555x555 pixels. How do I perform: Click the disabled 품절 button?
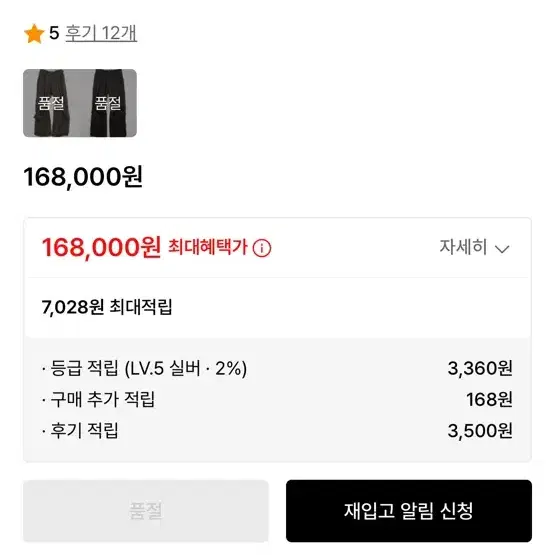(146, 510)
